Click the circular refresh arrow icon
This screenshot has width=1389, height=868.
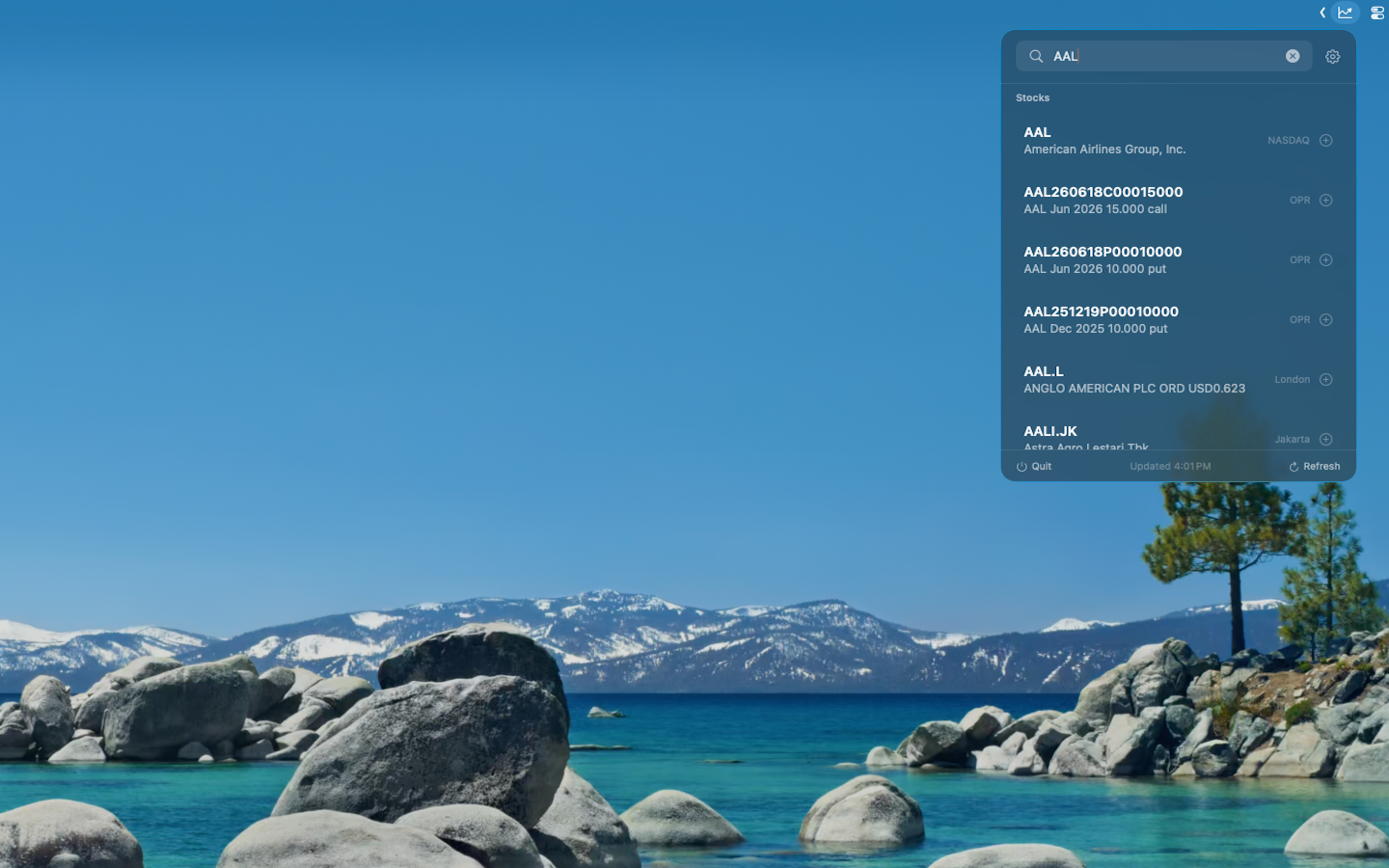point(1294,466)
